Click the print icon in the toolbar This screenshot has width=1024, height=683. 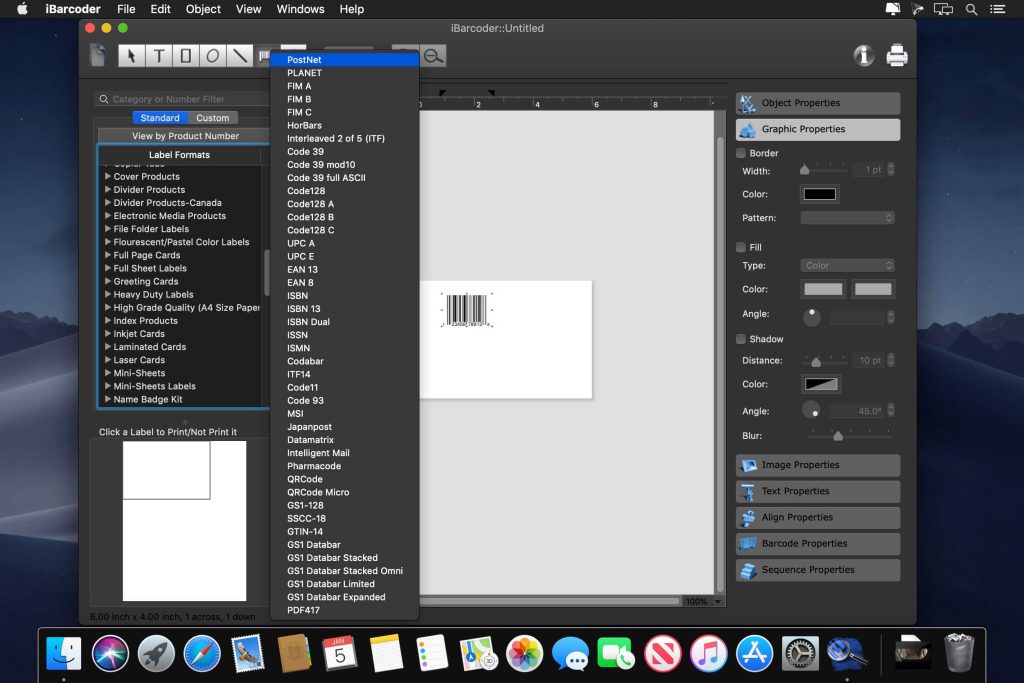coord(897,56)
